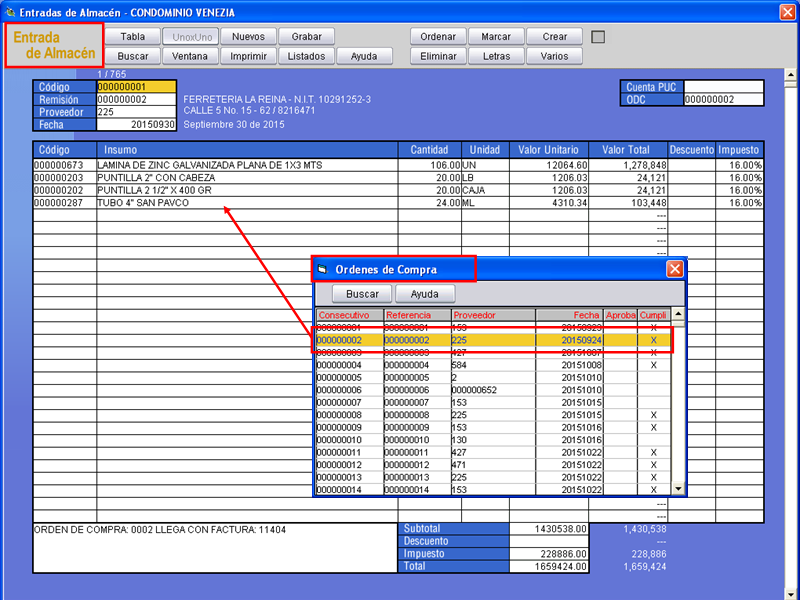Image resolution: width=800 pixels, height=600 pixels.
Task: Click the order list scroll down arrow
Action: click(x=678, y=488)
